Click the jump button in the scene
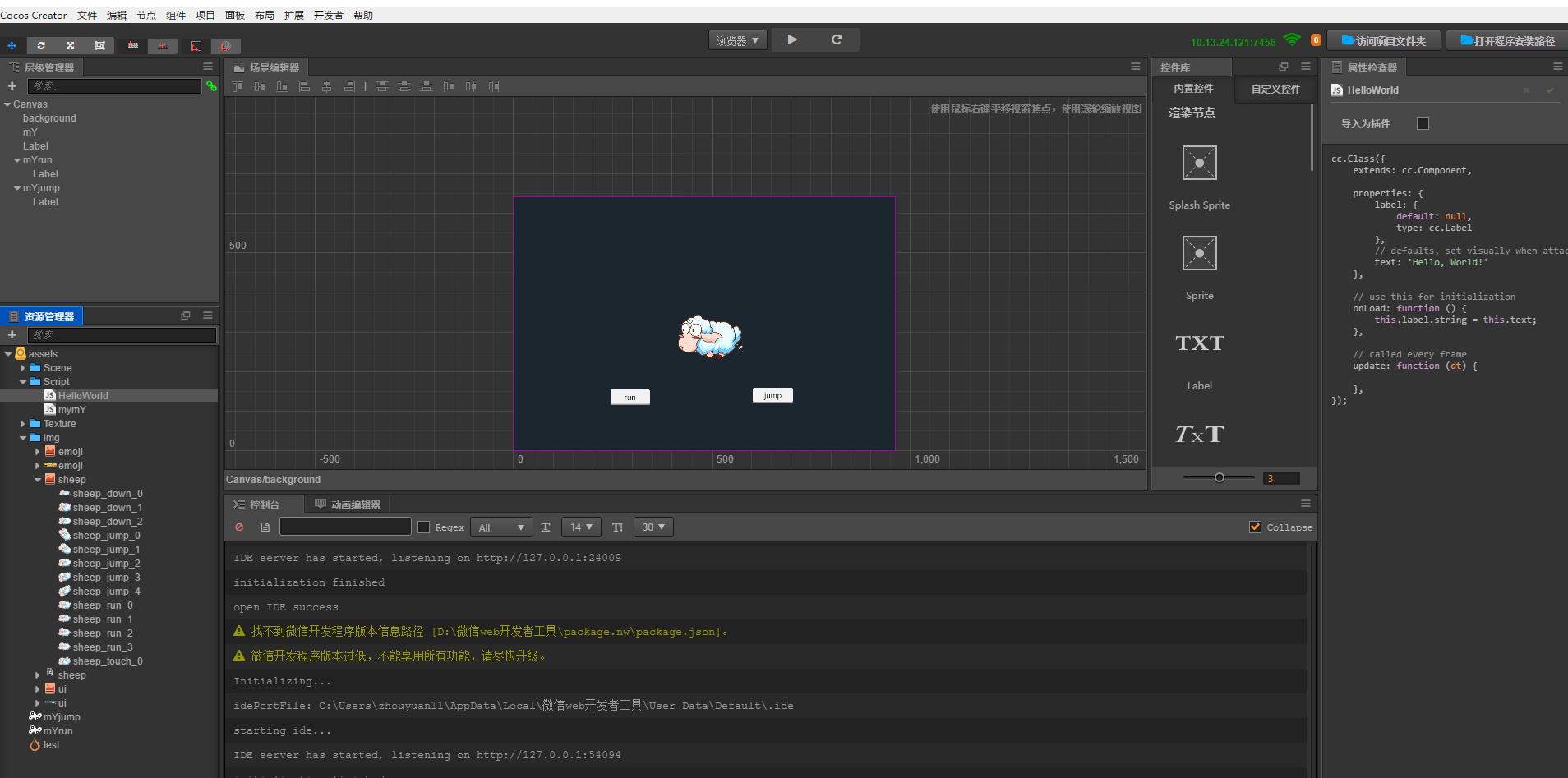This screenshot has width=1568, height=778. 772,395
